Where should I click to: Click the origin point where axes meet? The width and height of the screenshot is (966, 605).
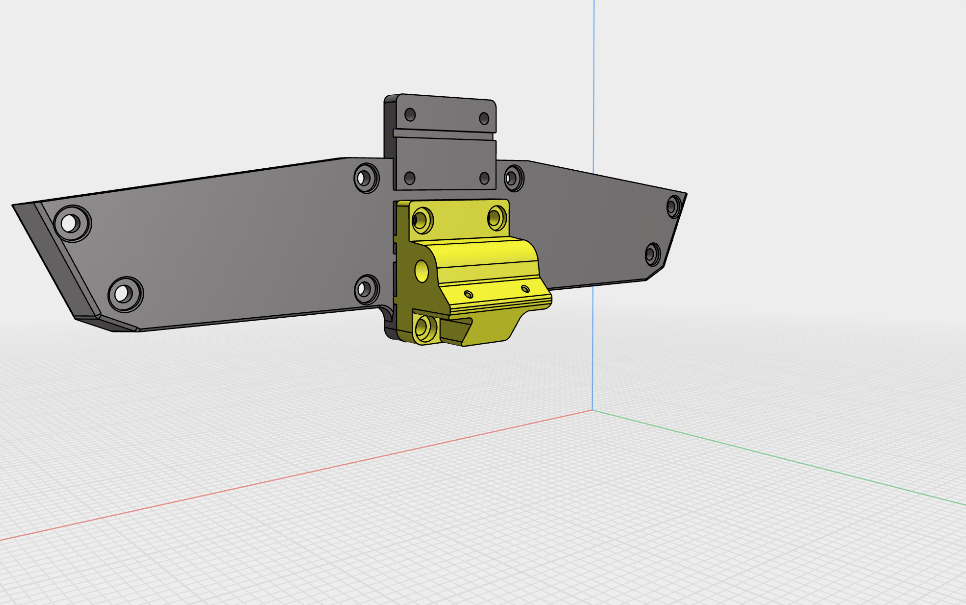click(x=593, y=411)
